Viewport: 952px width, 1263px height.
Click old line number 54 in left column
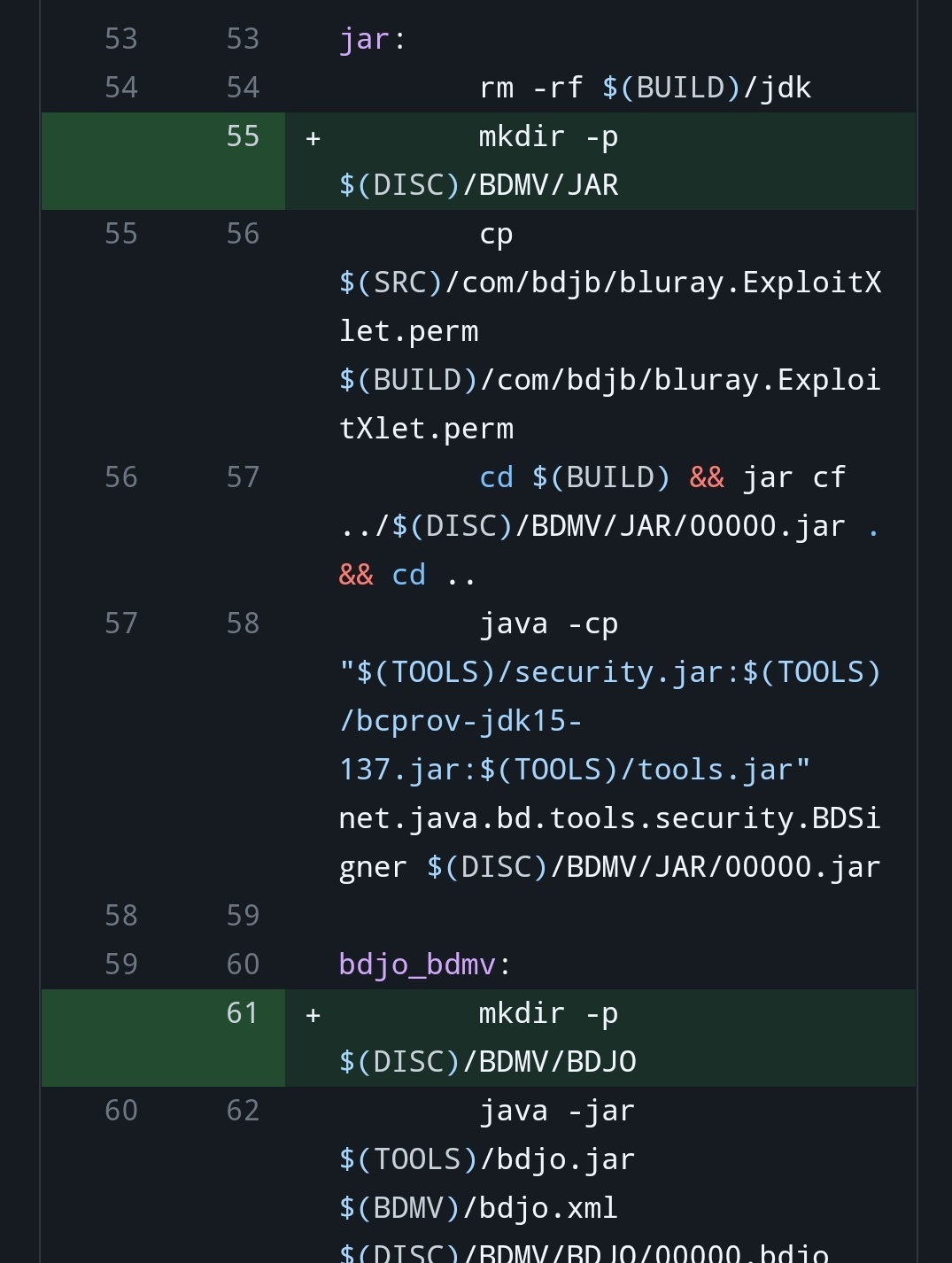[x=121, y=88]
